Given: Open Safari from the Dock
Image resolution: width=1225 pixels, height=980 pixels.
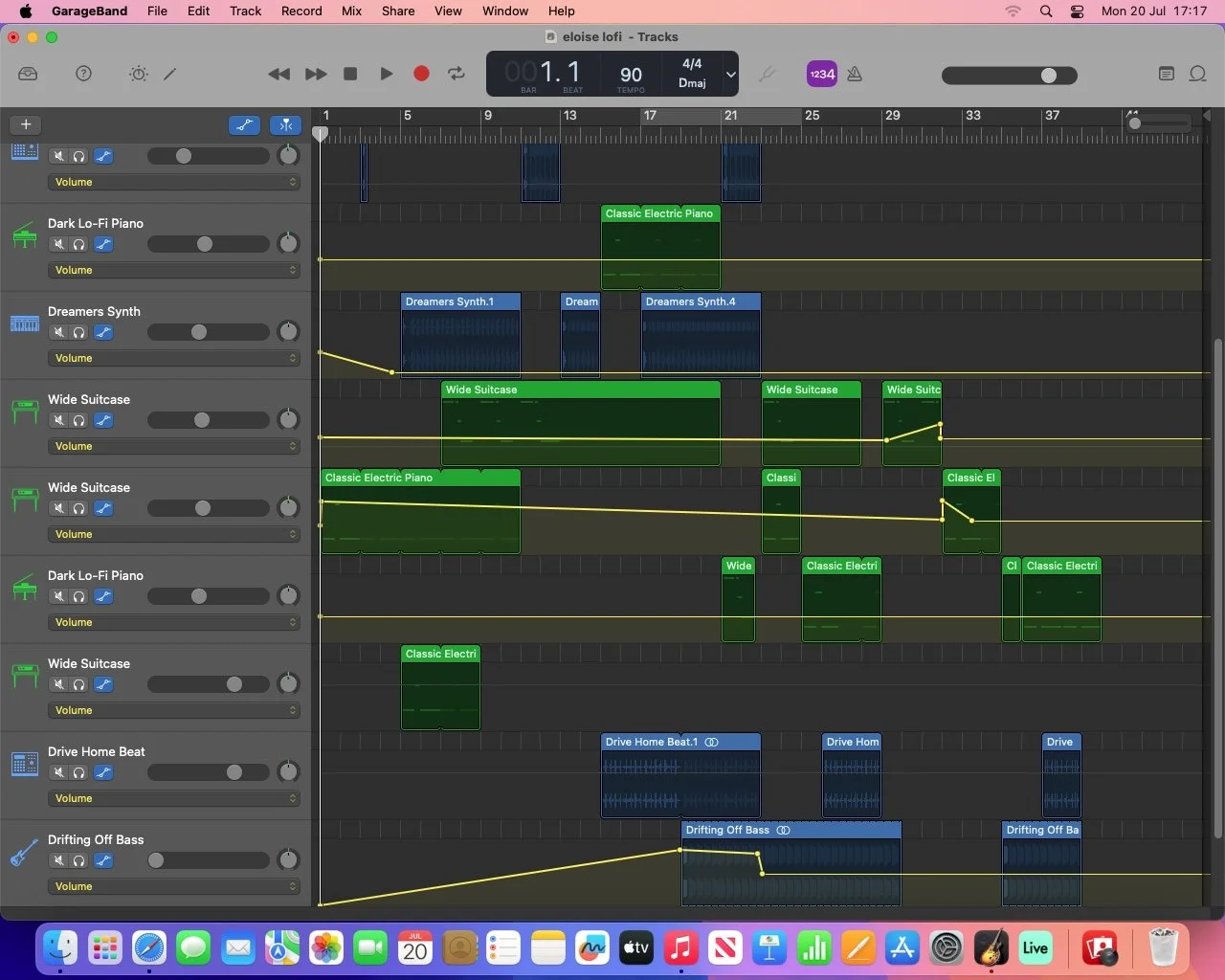Looking at the screenshot, I should point(149,948).
